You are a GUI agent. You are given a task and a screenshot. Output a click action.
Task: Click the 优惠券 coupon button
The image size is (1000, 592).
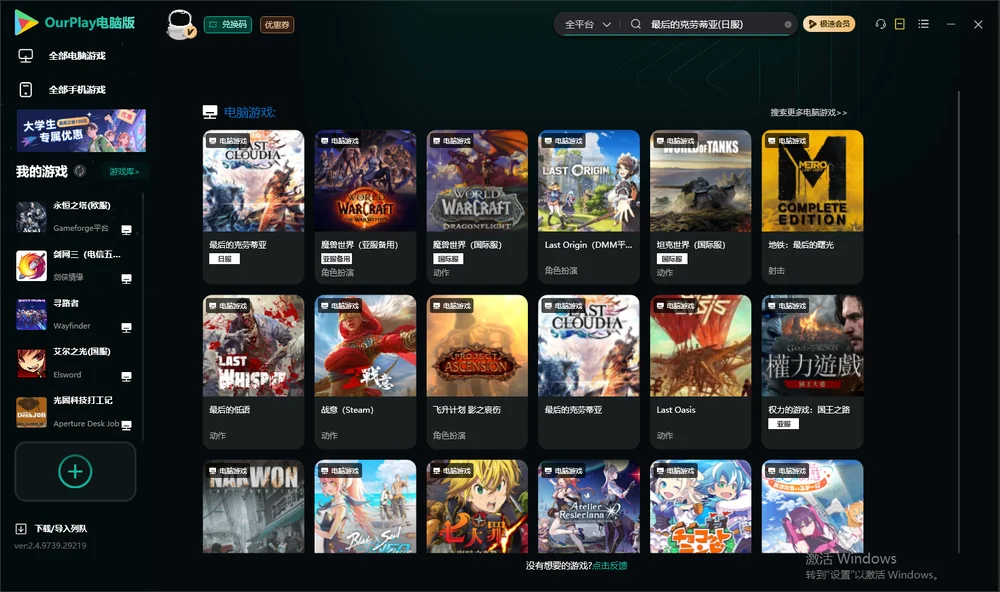tap(277, 25)
